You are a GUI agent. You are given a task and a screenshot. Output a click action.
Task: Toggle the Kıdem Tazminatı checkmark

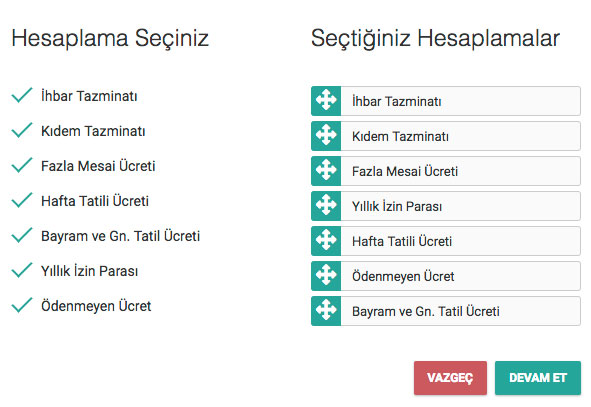[x=22, y=130]
